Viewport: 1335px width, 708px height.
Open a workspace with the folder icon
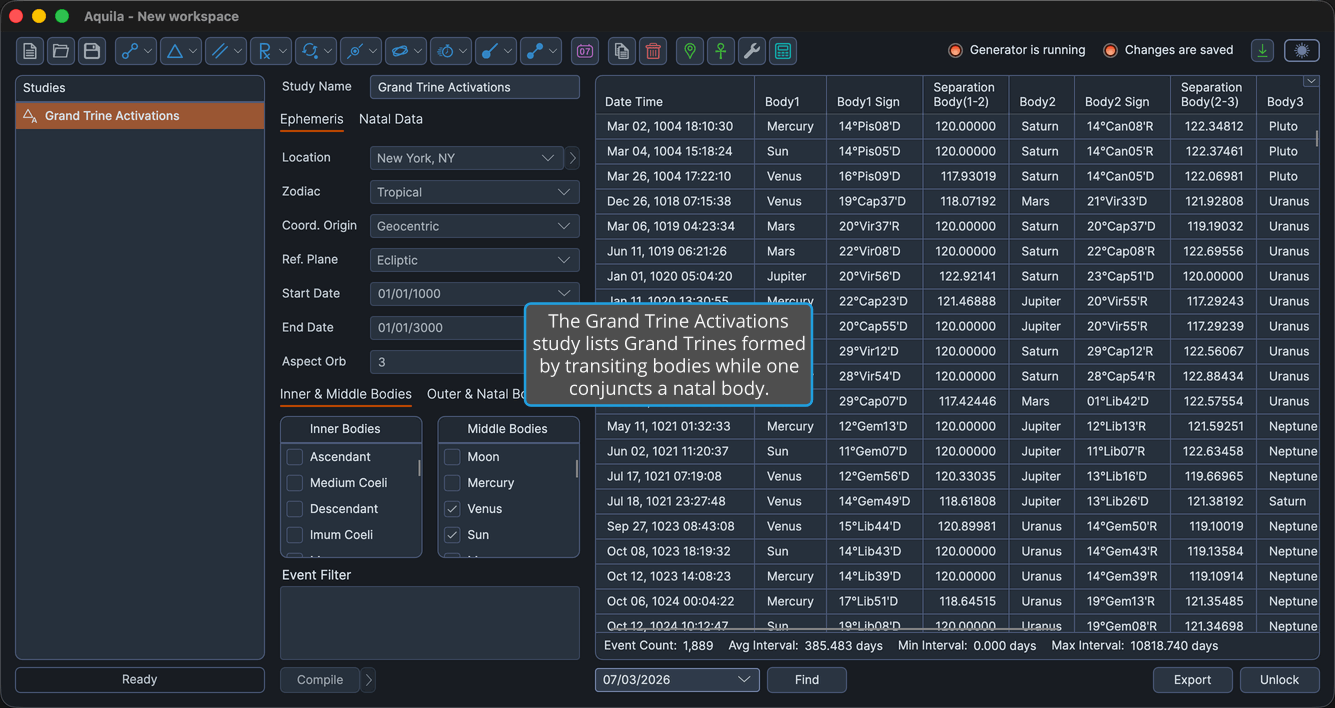(x=61, y=51)
